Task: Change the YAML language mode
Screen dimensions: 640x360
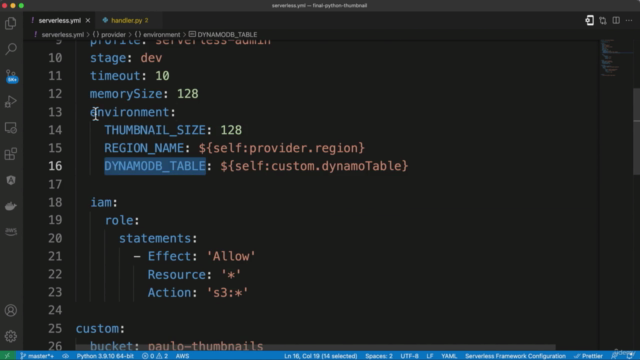Action: pos(449,356)
